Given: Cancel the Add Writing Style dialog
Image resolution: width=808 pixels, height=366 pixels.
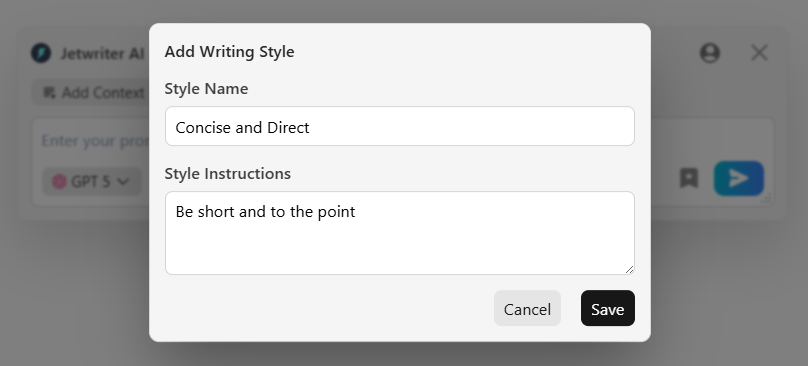Looking at the screenshot, I should pos(527,308).
